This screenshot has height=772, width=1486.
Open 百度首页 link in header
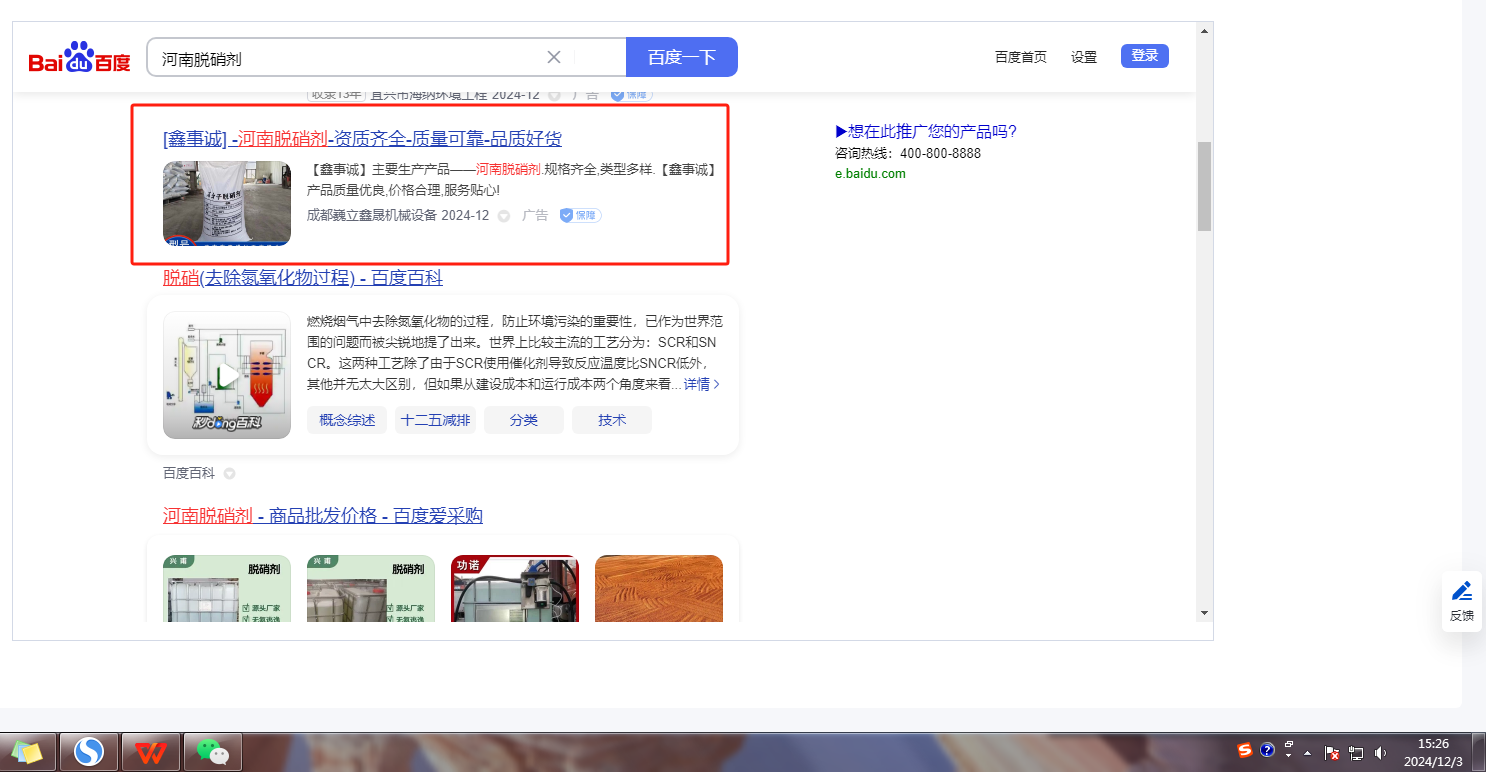pos(1020,57)
